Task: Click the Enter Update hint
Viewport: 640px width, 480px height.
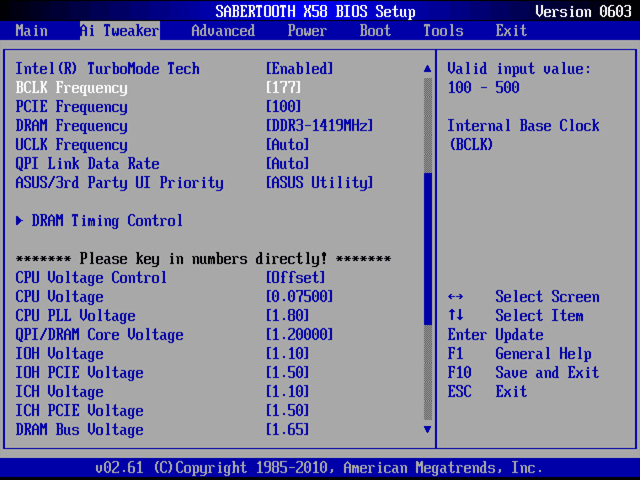Action: point(496,335)
